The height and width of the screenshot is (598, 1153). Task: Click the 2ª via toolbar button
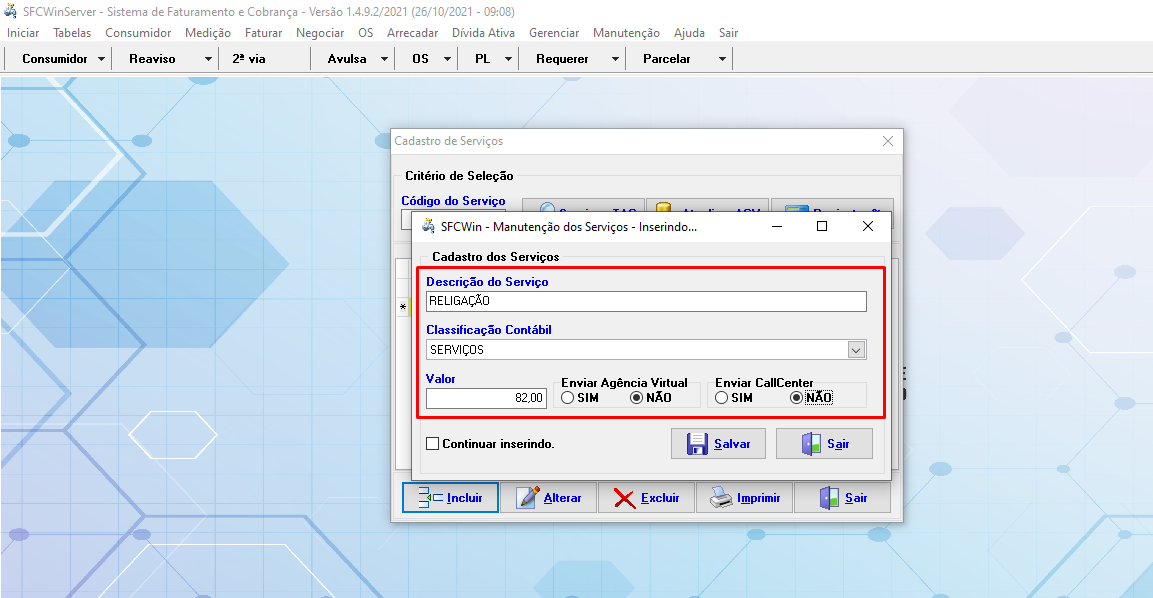(x=249, y=59)
